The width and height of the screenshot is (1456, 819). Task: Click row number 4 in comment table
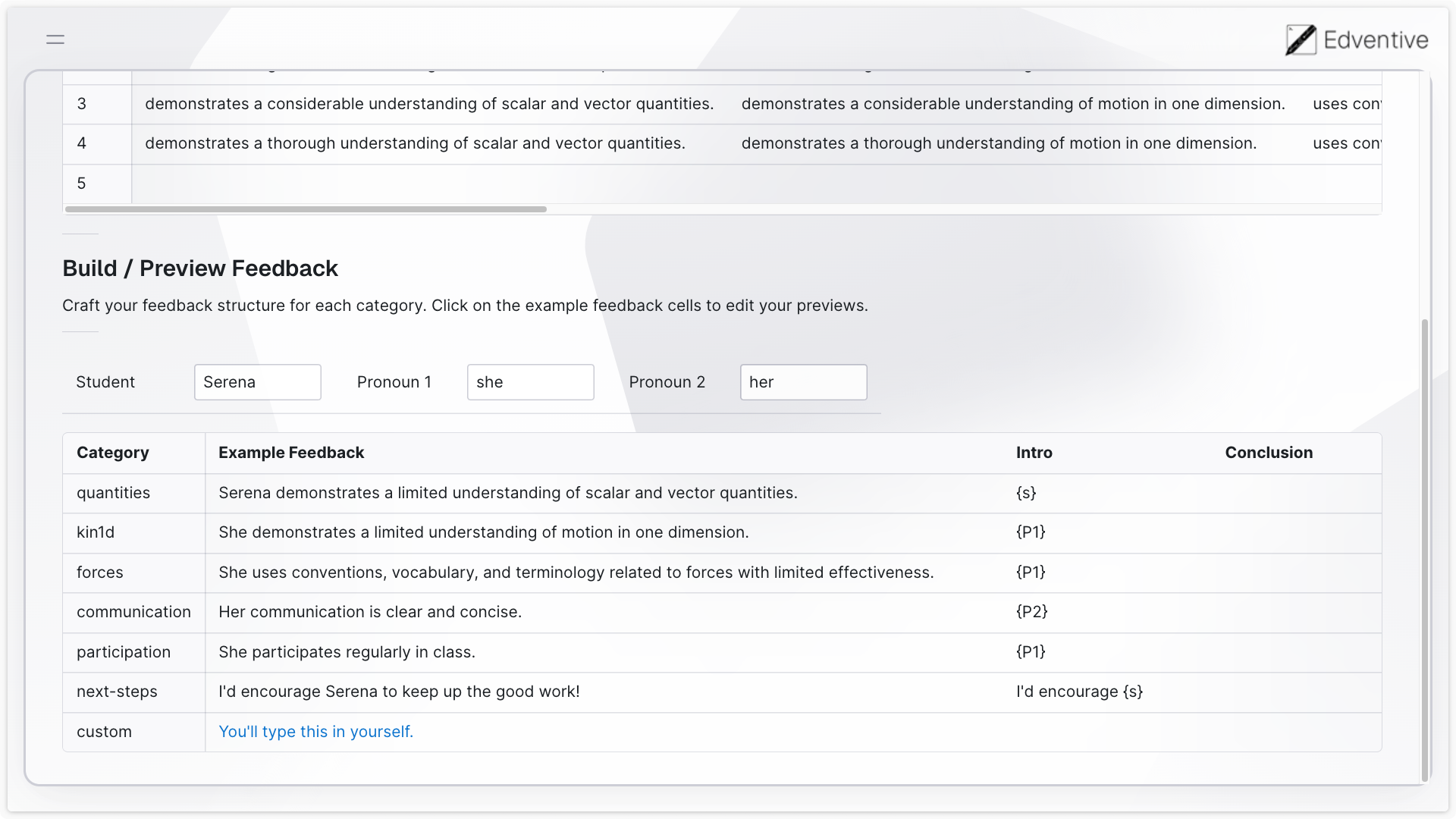[97, 143]
